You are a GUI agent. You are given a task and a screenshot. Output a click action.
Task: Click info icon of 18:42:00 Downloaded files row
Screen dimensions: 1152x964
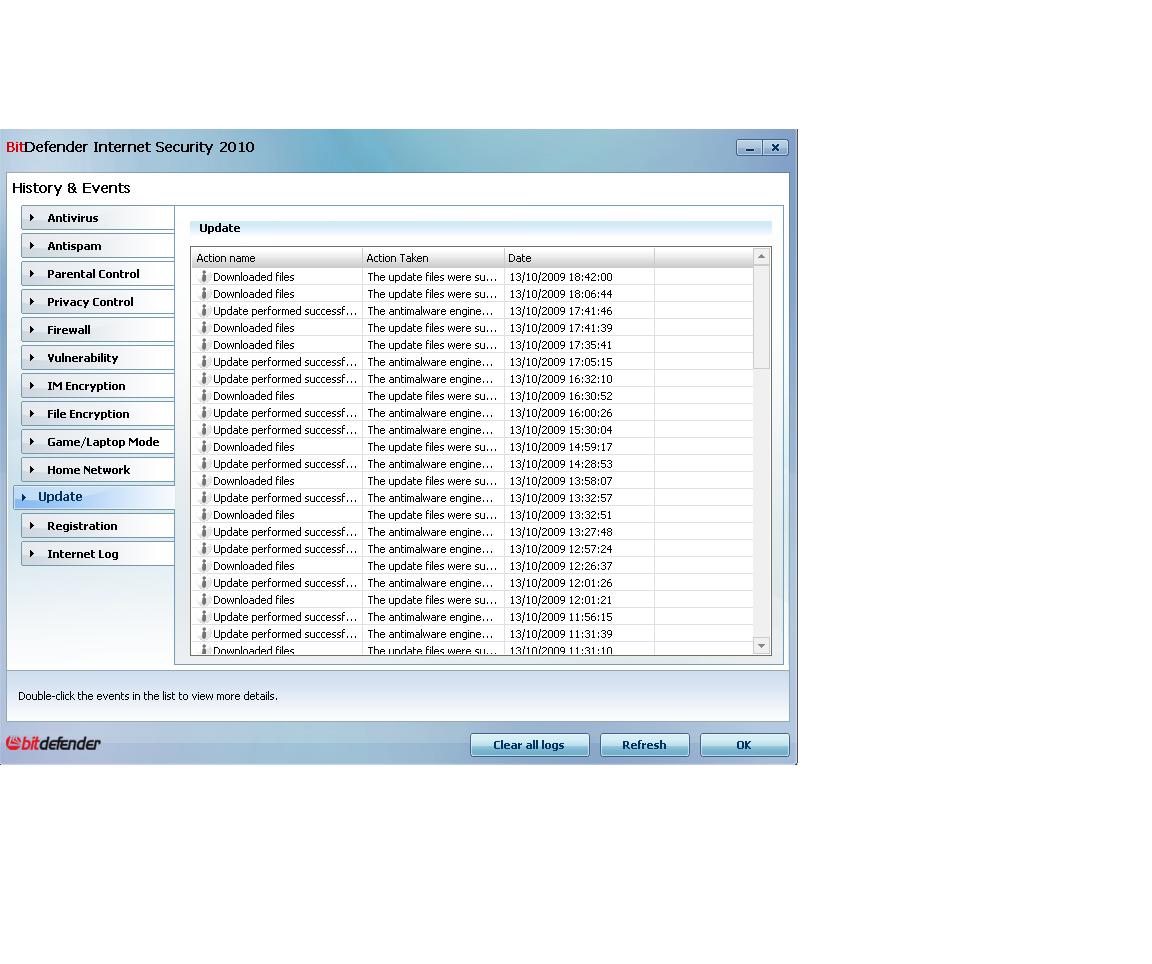pyautogui.click(x=204, y=276)
